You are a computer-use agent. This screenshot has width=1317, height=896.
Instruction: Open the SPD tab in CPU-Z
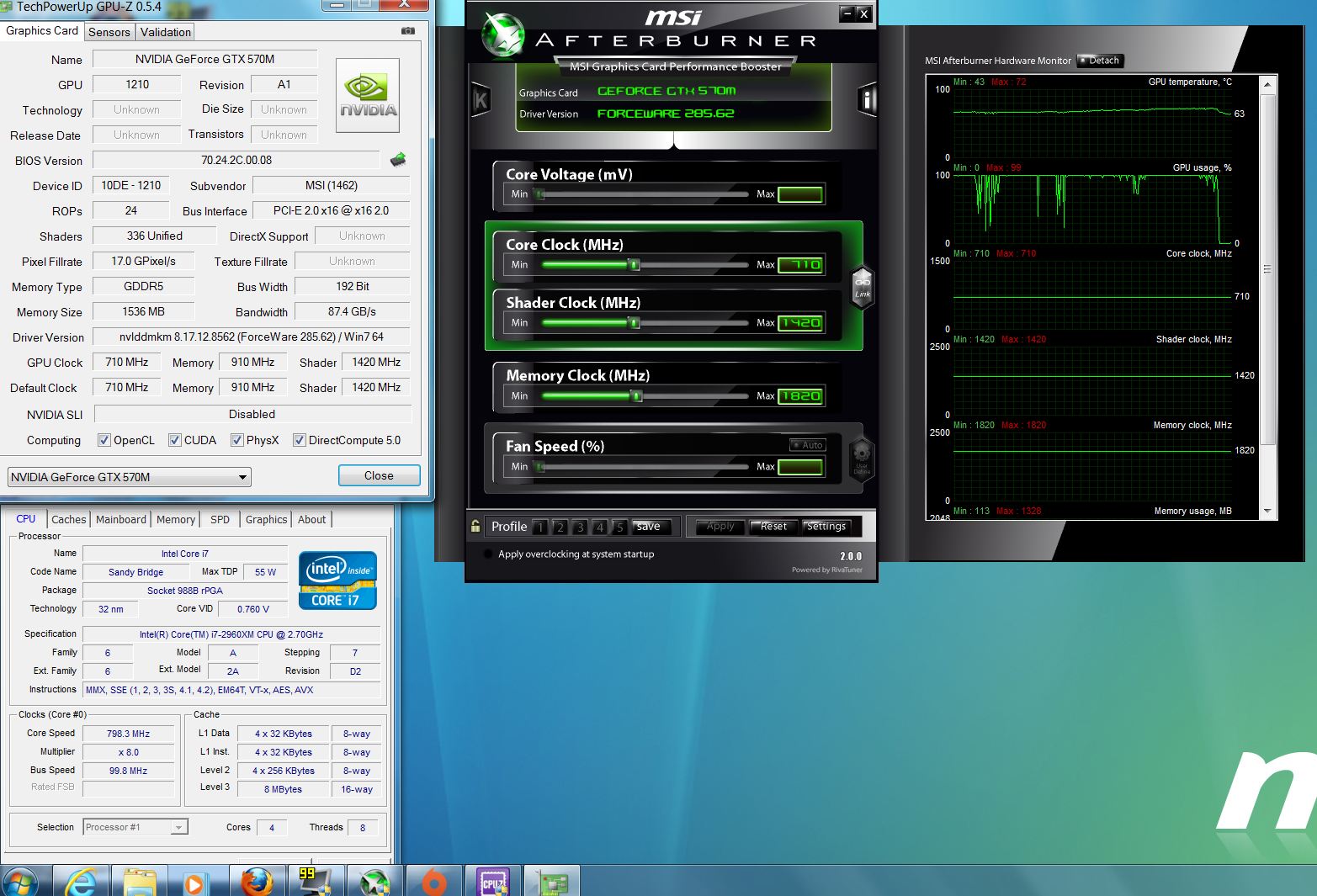220,520
